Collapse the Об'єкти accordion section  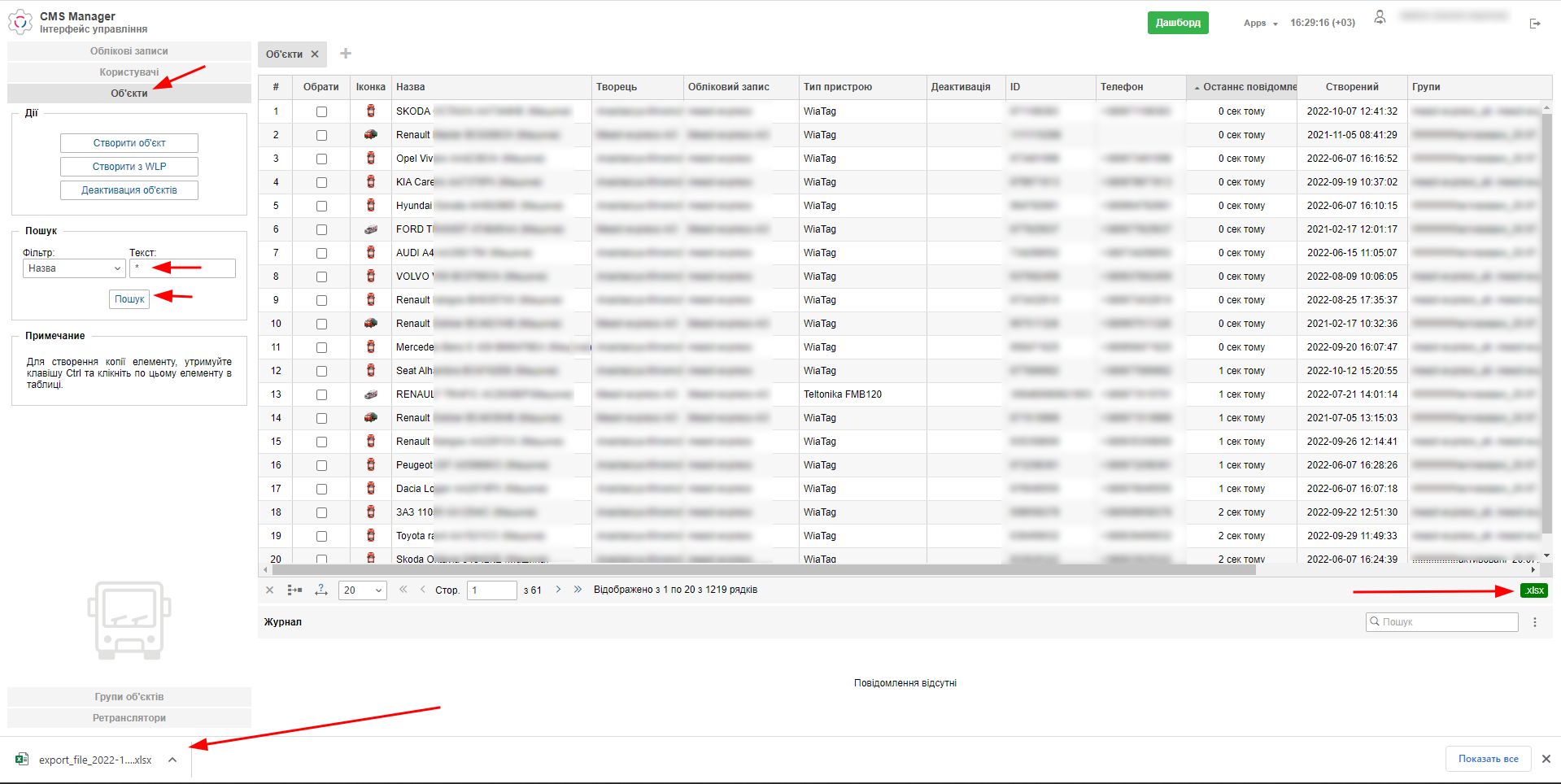(129, 94)
